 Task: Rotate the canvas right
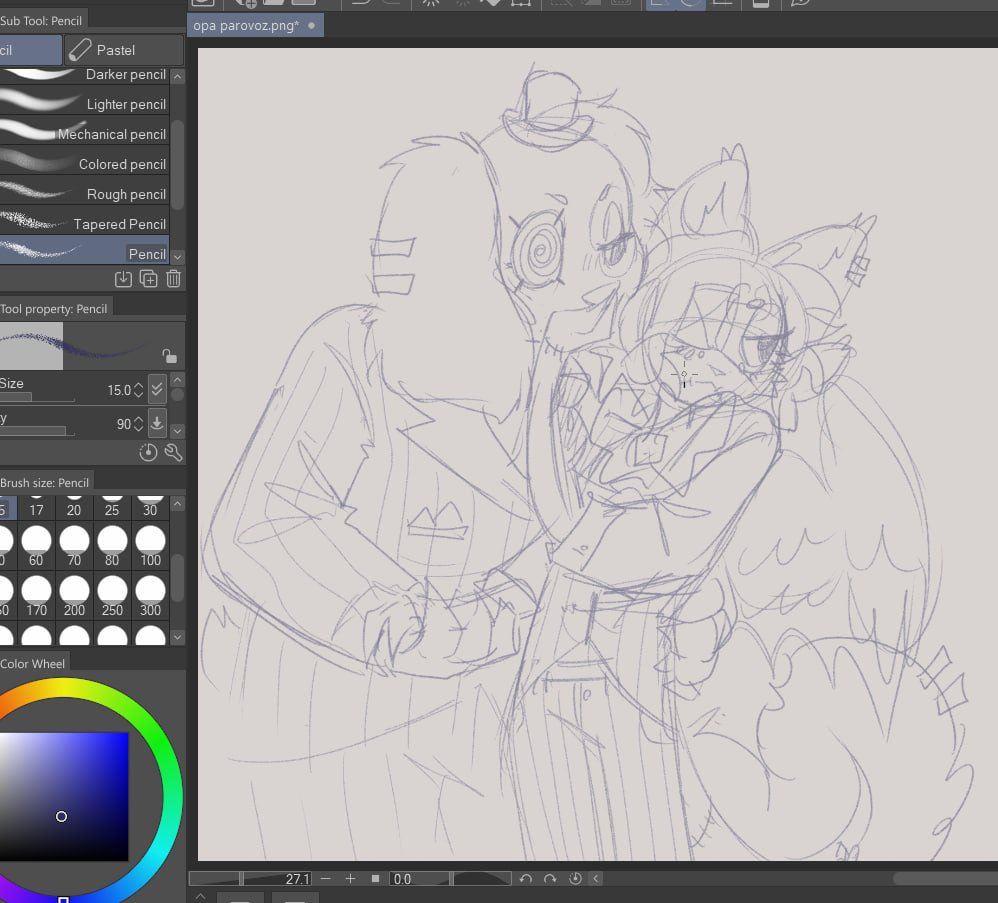point(550,878)
